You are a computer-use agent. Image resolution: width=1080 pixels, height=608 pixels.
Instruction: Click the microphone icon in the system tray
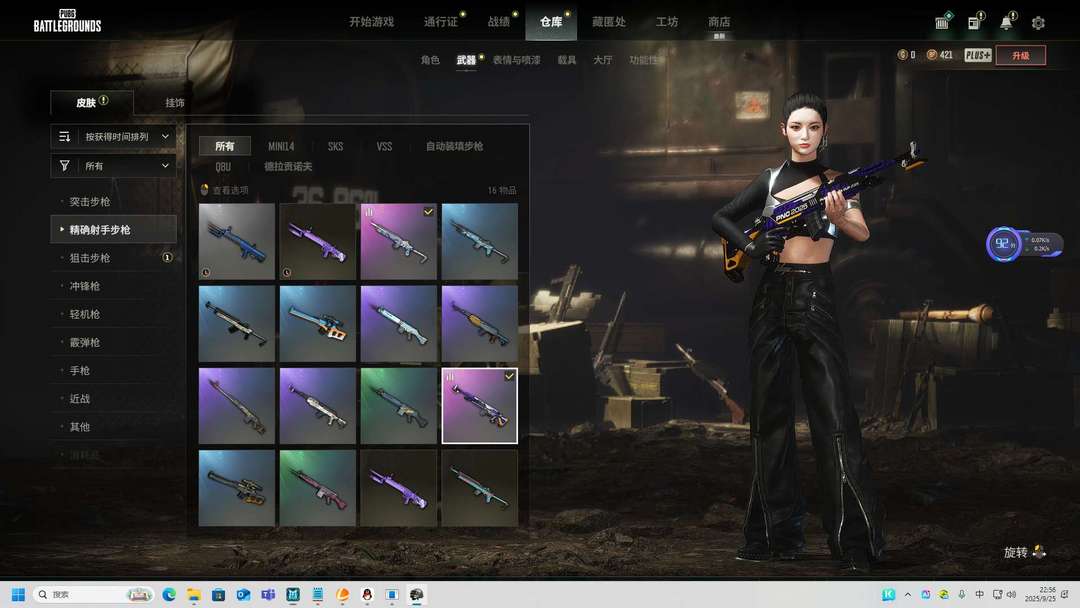tap(962, 594)
